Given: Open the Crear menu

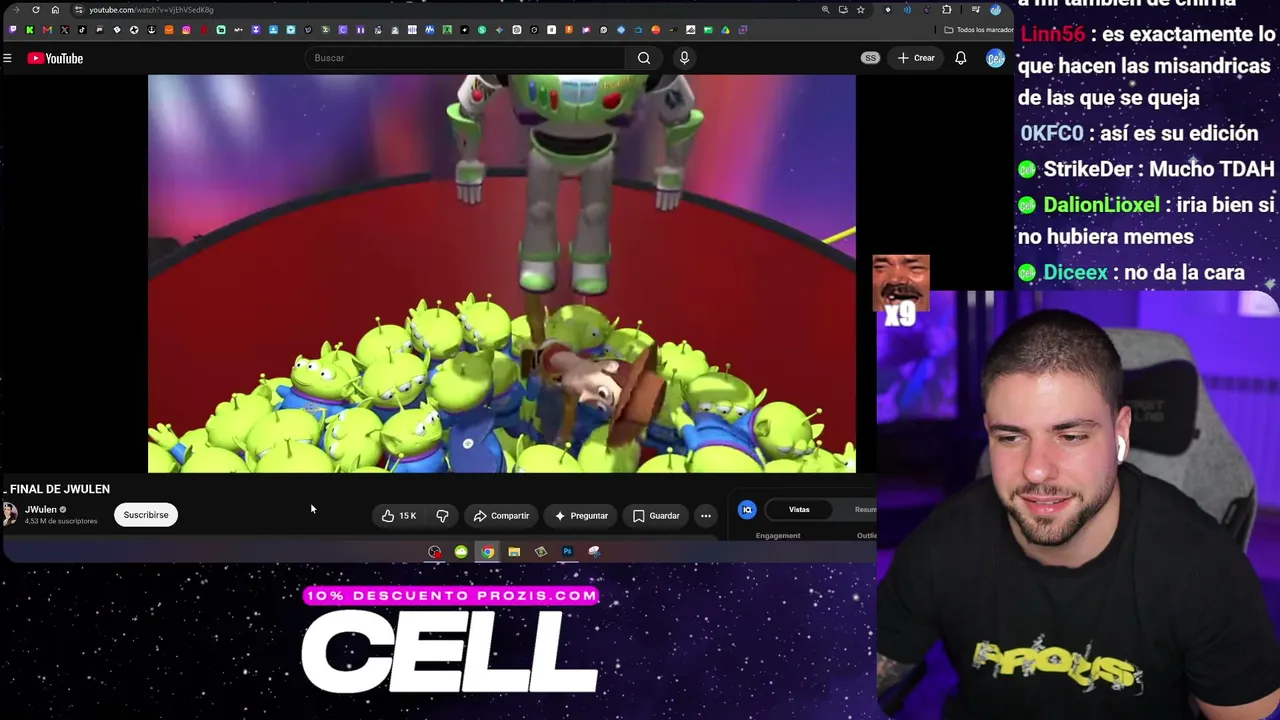Looking at the screenshot, I should click(916, 58).
